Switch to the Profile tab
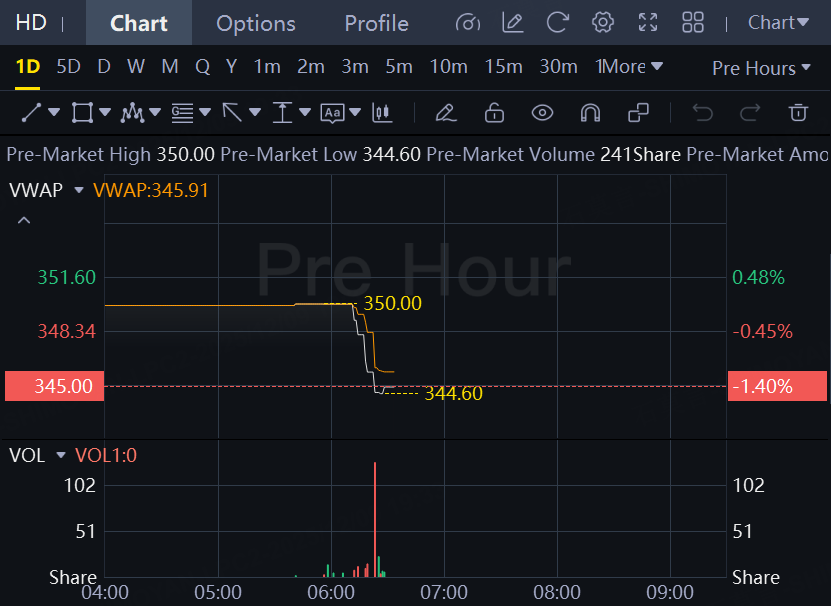 tap(376, 23)
